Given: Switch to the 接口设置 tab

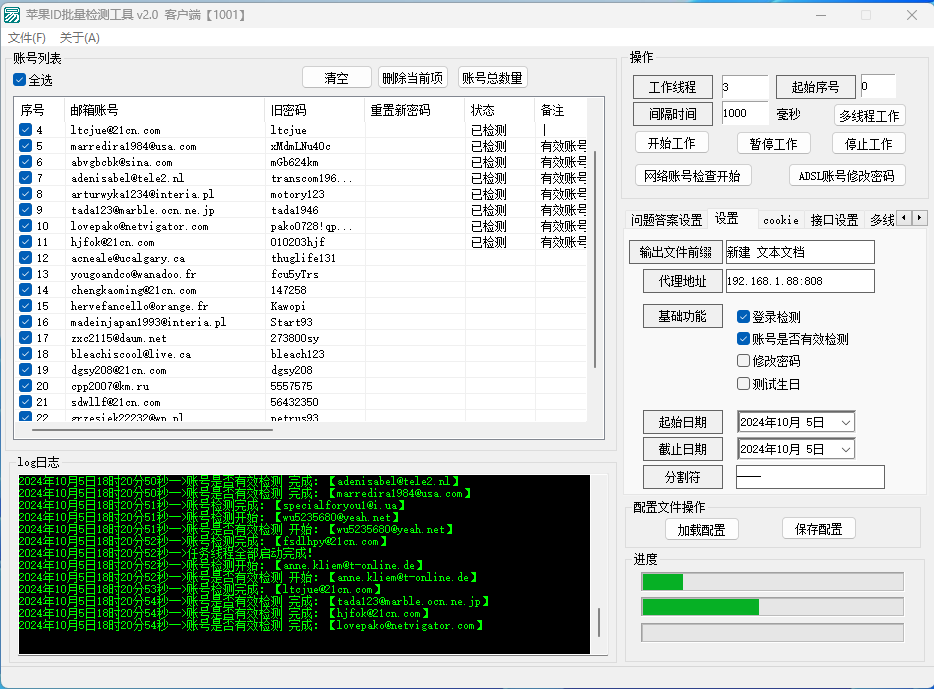Looking at the screenshot, I should (834, 220).
